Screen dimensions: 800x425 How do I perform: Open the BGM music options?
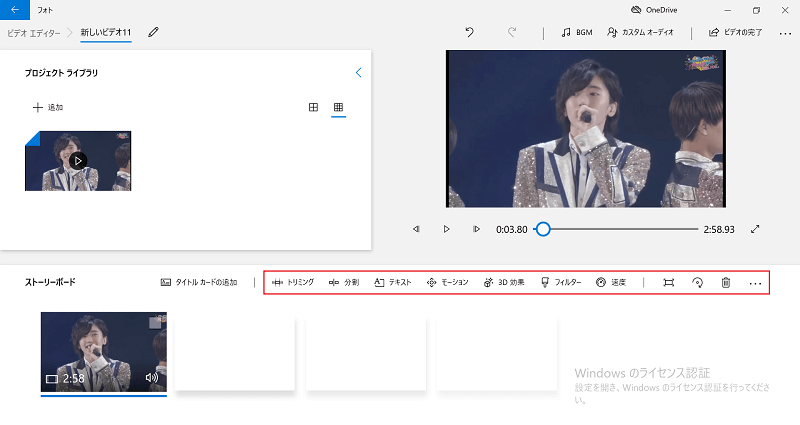tap(577, 32)
